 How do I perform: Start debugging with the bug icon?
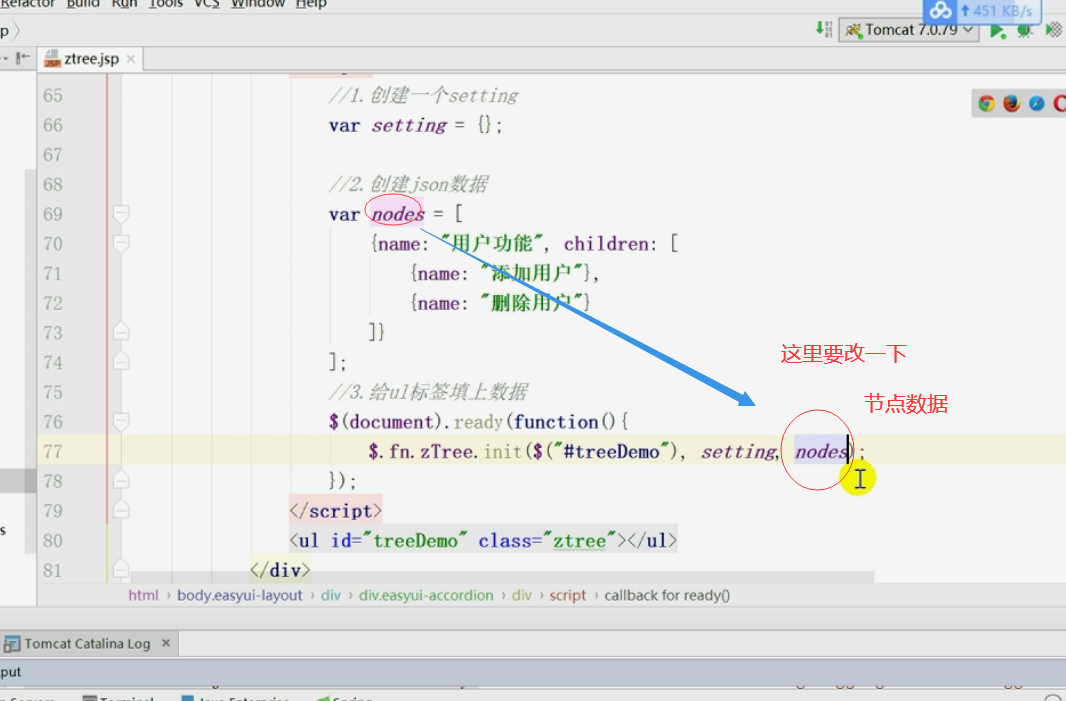point(1024,31)
